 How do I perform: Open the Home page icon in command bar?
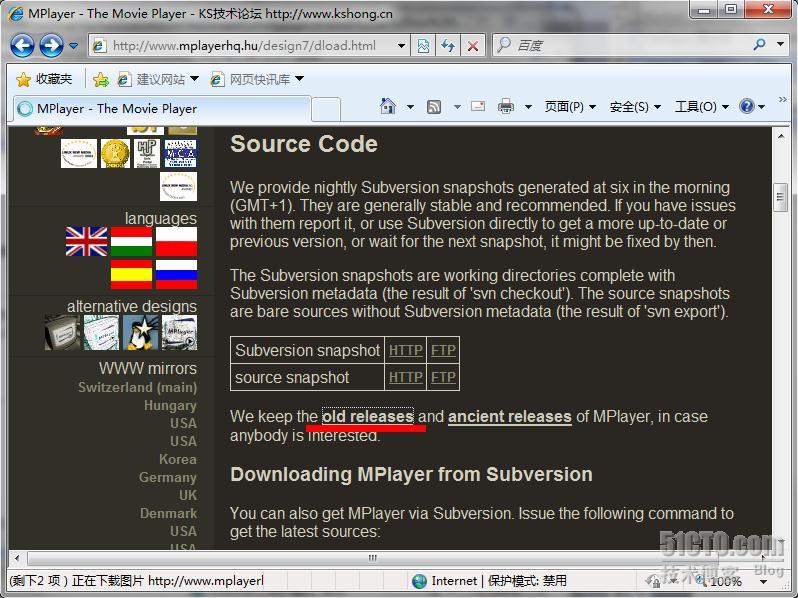pyautogui.click(x=388, y=106)
